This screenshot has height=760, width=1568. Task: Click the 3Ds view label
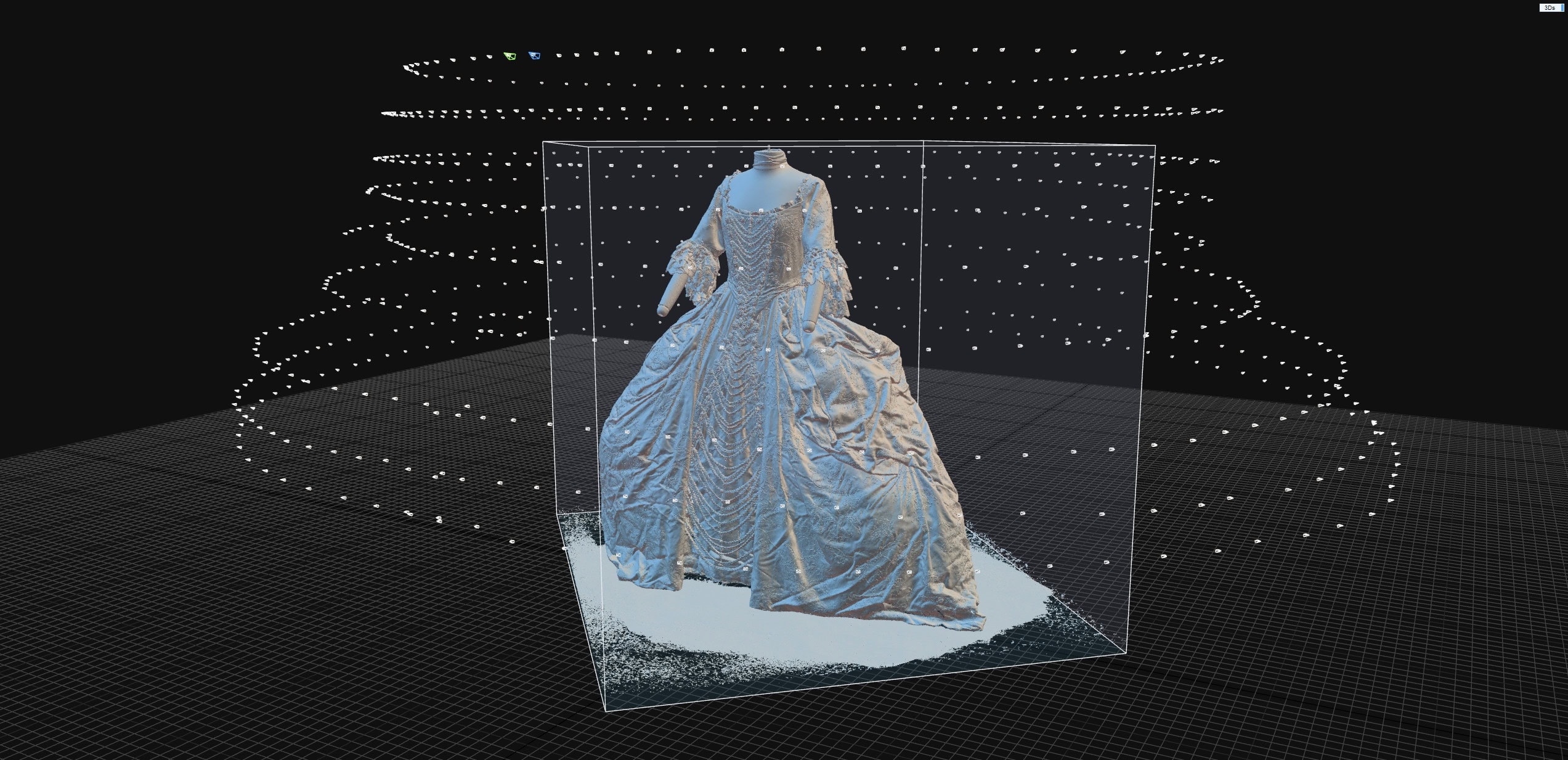[1548, 8]
